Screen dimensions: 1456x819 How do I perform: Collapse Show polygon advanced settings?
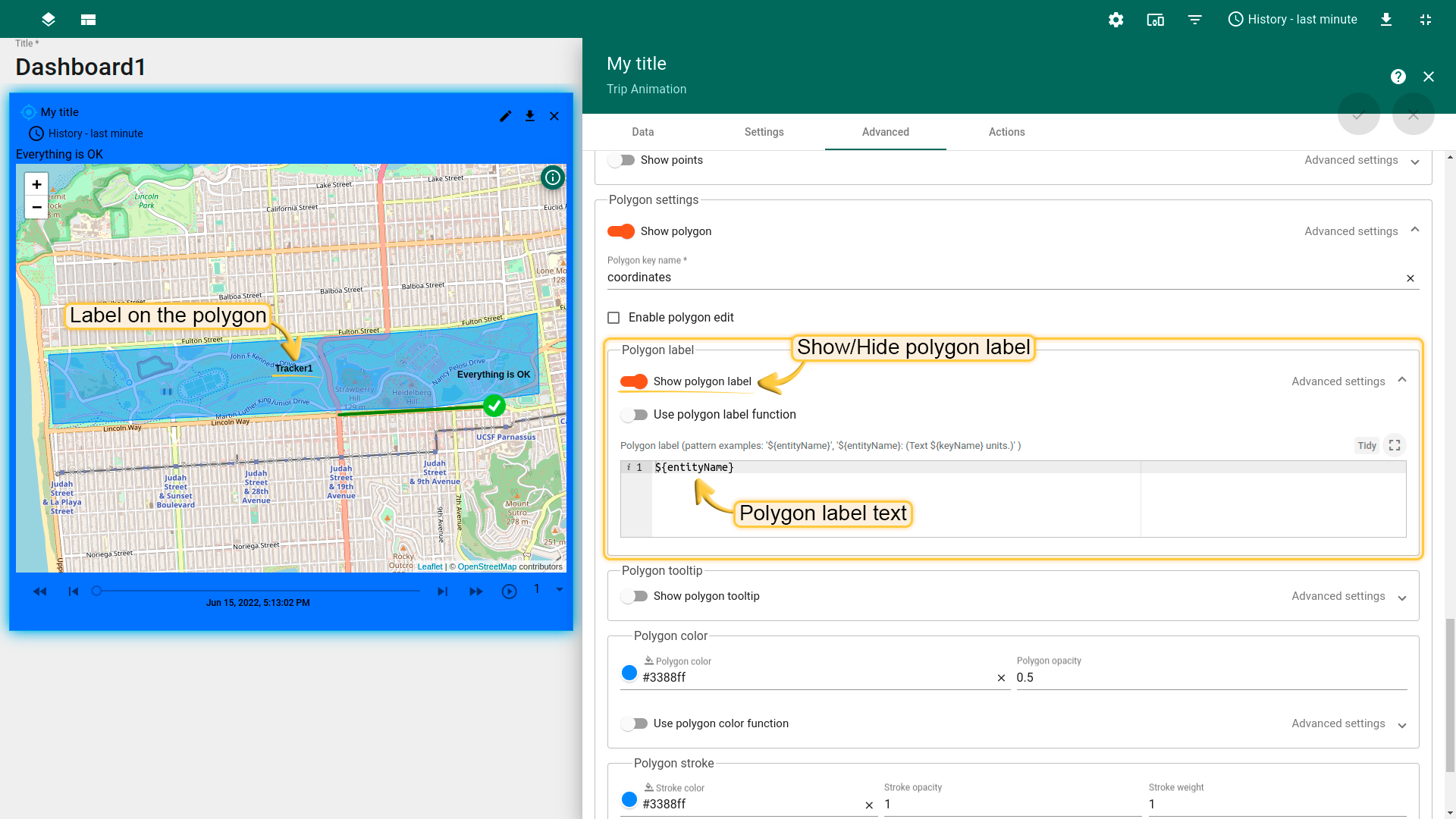(1362, 231)
